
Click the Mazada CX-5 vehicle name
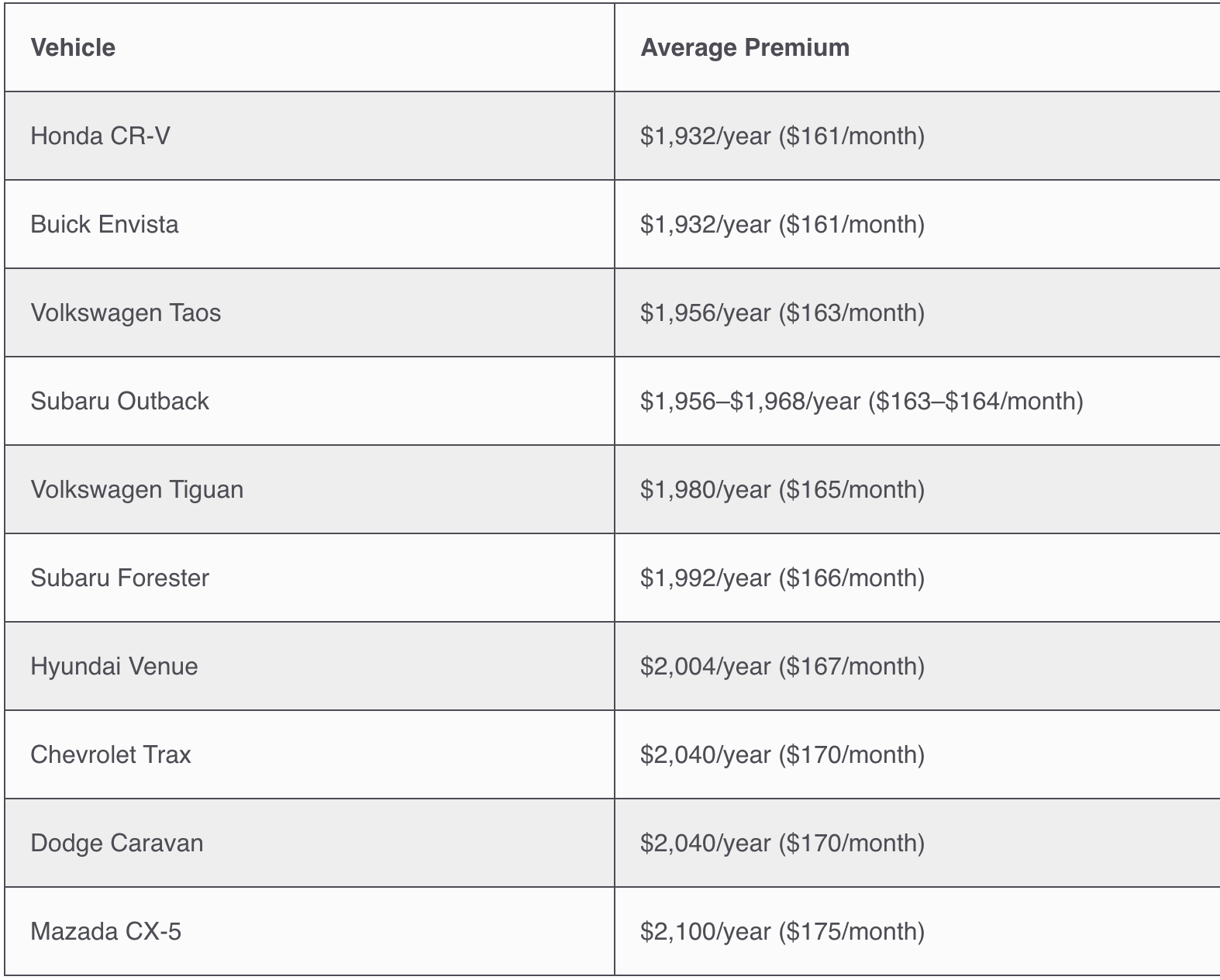pos(105,932)
